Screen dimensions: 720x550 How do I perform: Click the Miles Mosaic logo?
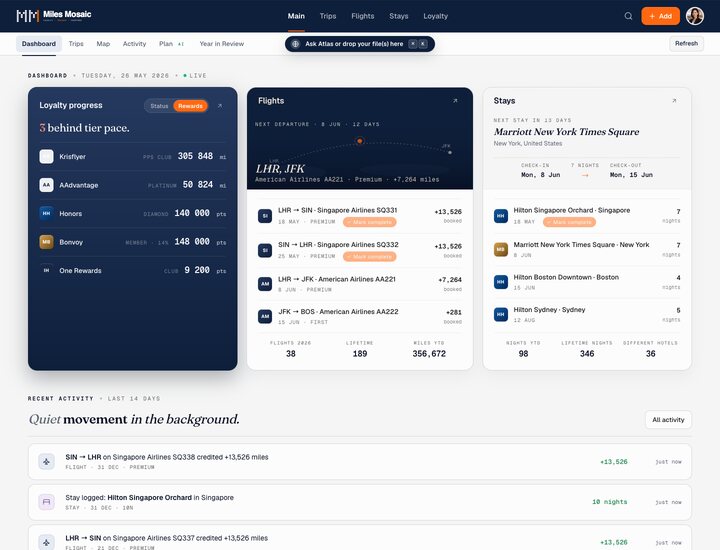tap(54, 16)
